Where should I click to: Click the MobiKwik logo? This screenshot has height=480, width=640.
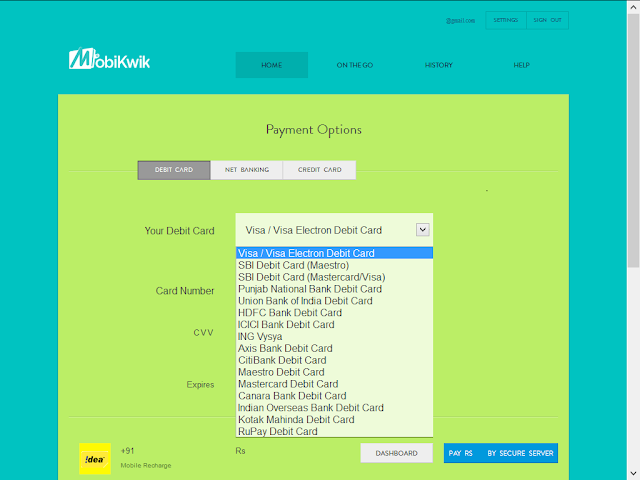[109, 59]
